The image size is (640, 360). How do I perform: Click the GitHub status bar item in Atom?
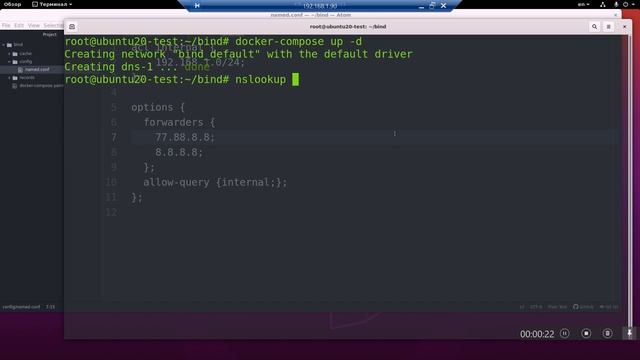583,307
